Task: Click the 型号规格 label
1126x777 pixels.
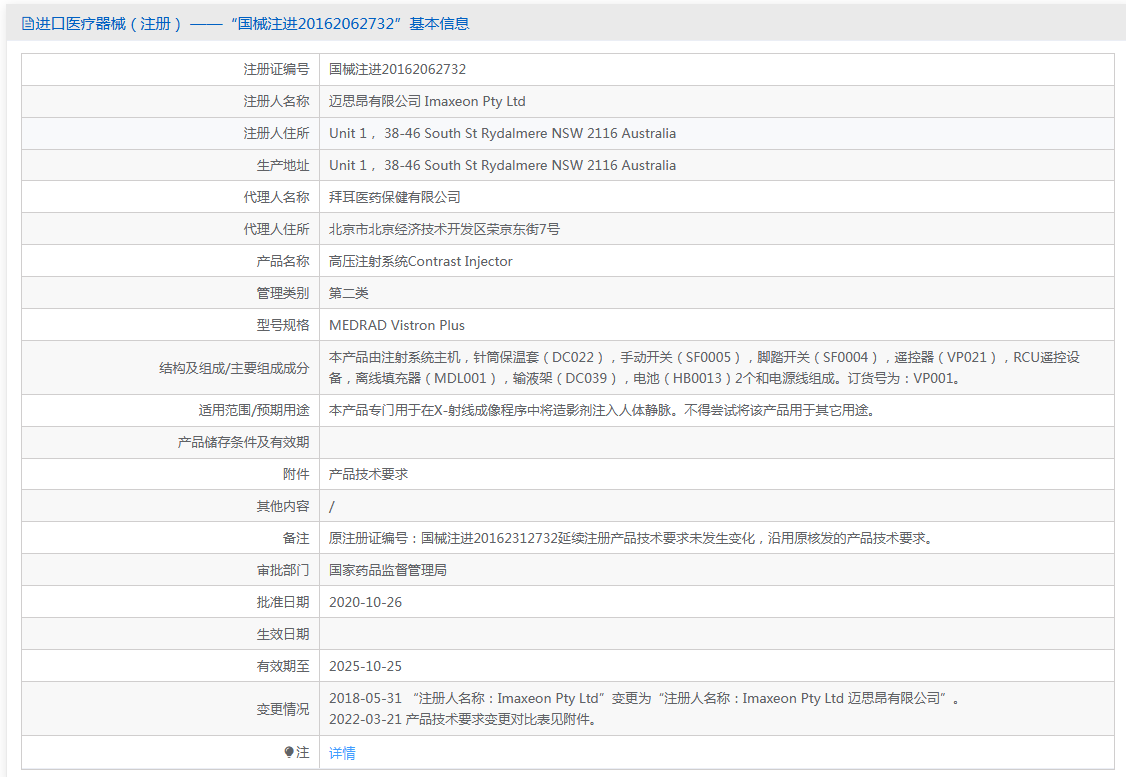Action: click(x=282, y=325)
